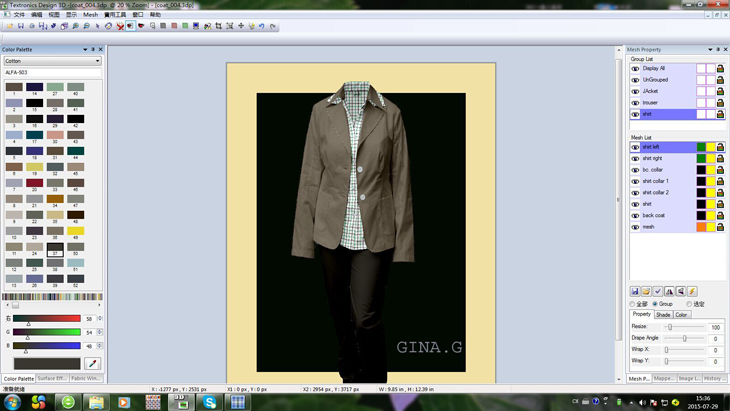This screenshot has height=411, width=730.
Task: Click the G value spinner arrows
Action: (x=100, y=332)
